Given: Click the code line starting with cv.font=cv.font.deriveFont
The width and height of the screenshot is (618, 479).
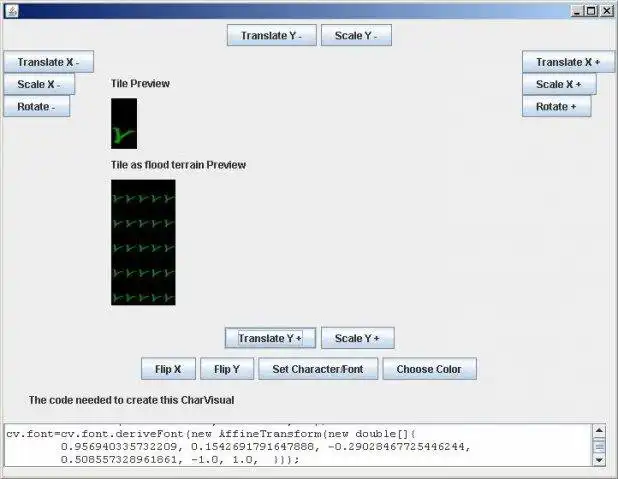Looking at the screenshot, I should (211, 434).
